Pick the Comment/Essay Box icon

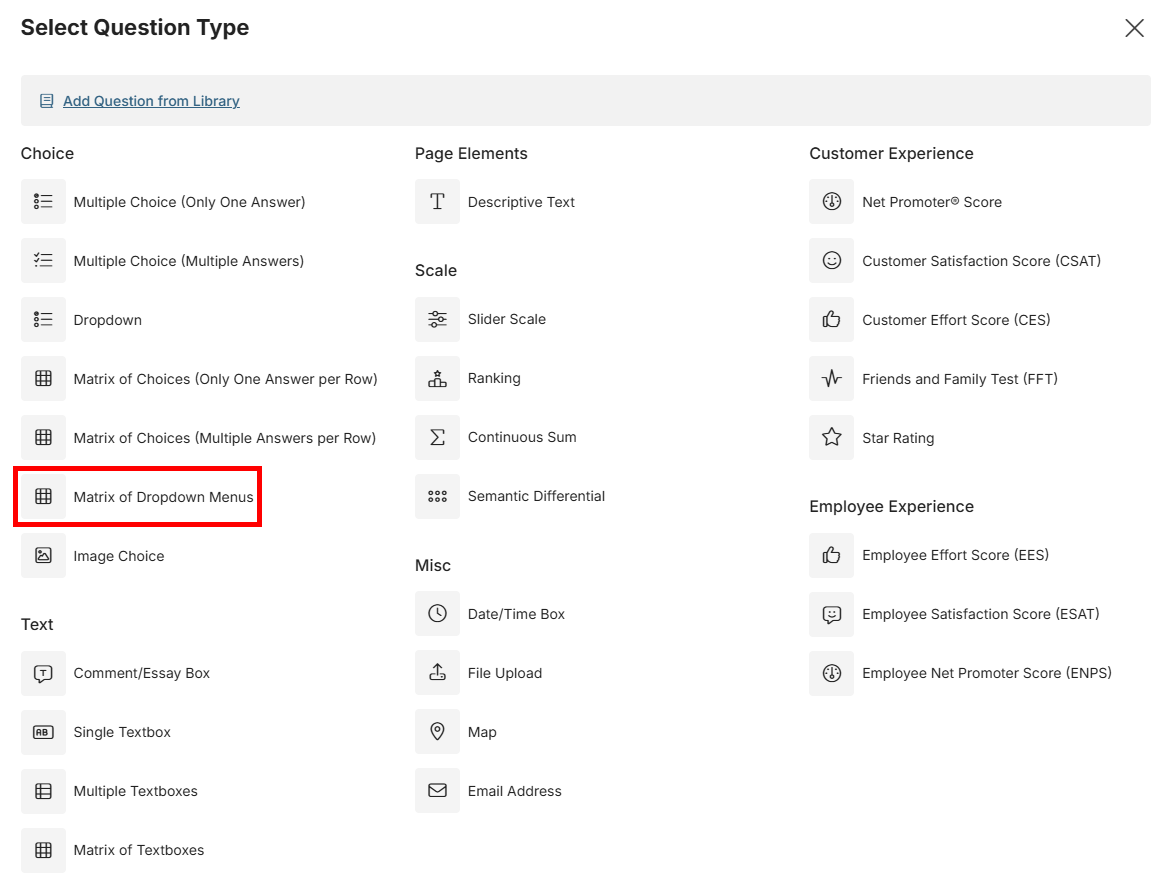click(43, 673)
